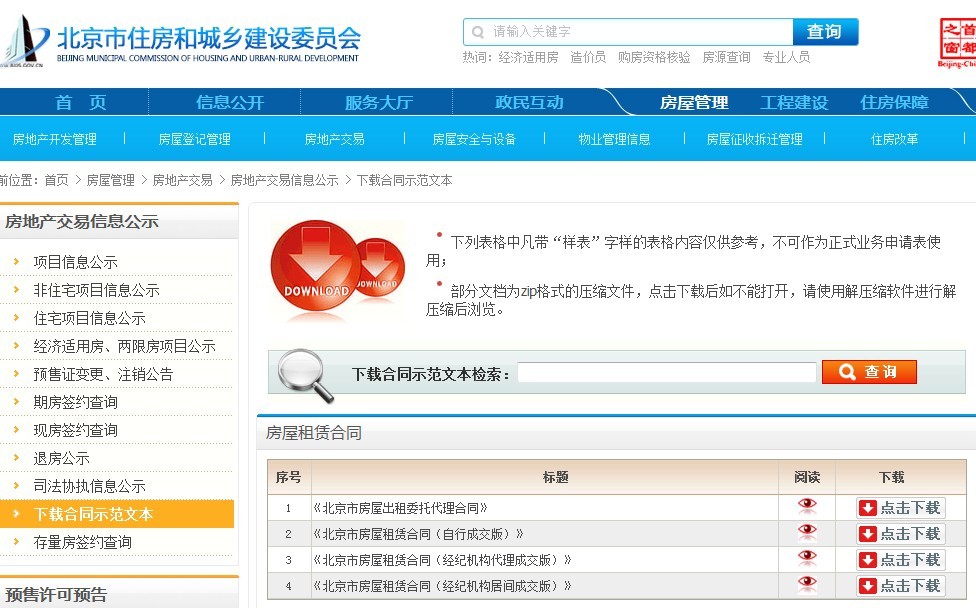Click the eye read icon for row 2
This screenshot has width=976, height=608.
tap(807, 532)
